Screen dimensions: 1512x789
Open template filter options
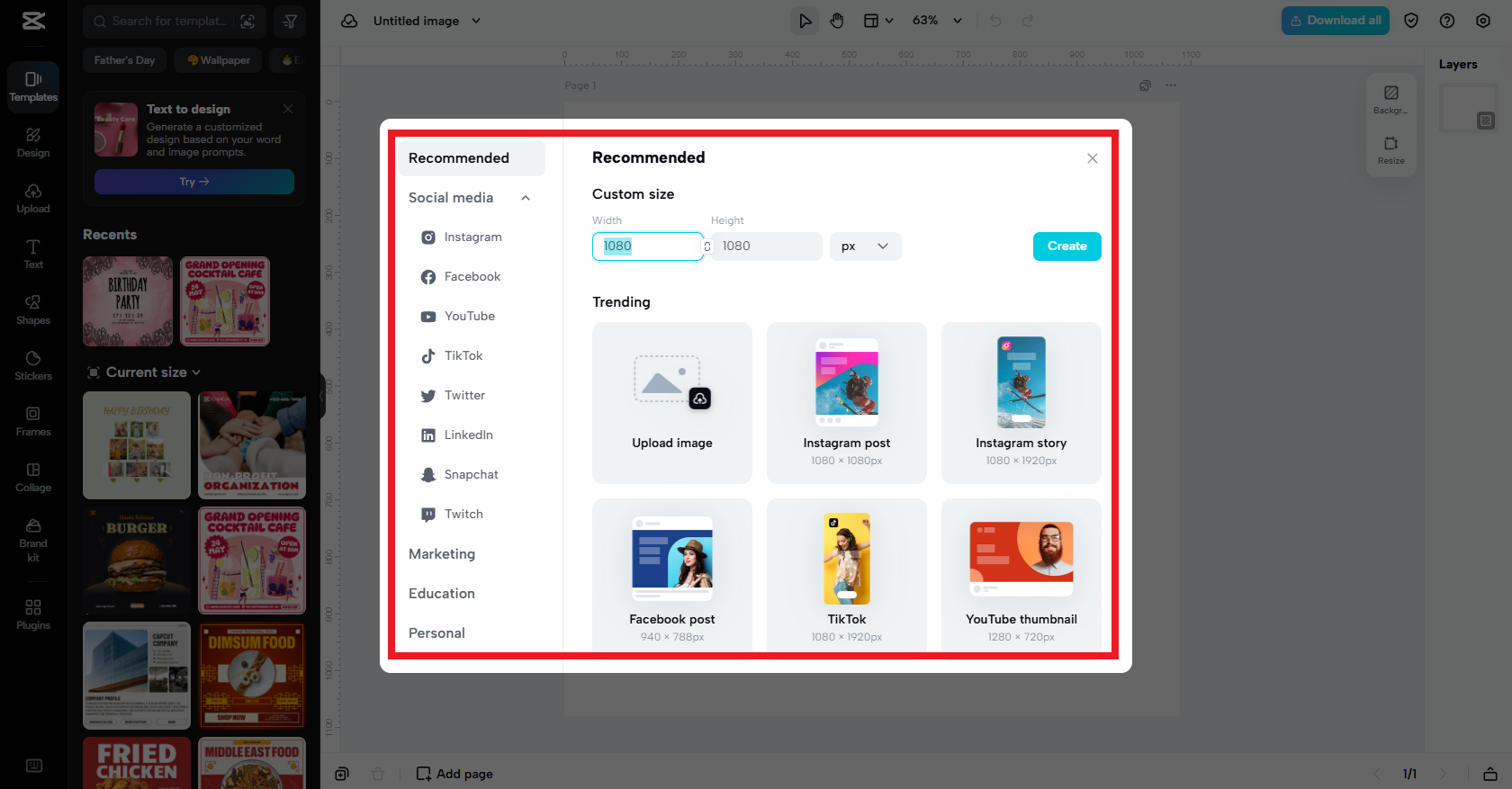click(x=290, y=21)
